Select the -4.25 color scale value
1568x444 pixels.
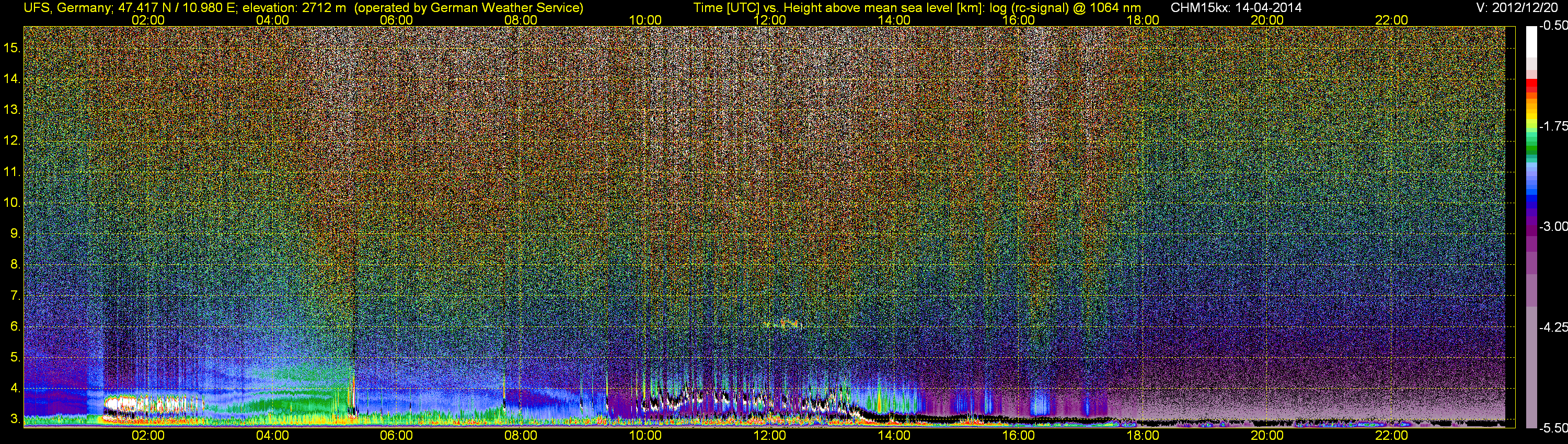[1553, 326]
